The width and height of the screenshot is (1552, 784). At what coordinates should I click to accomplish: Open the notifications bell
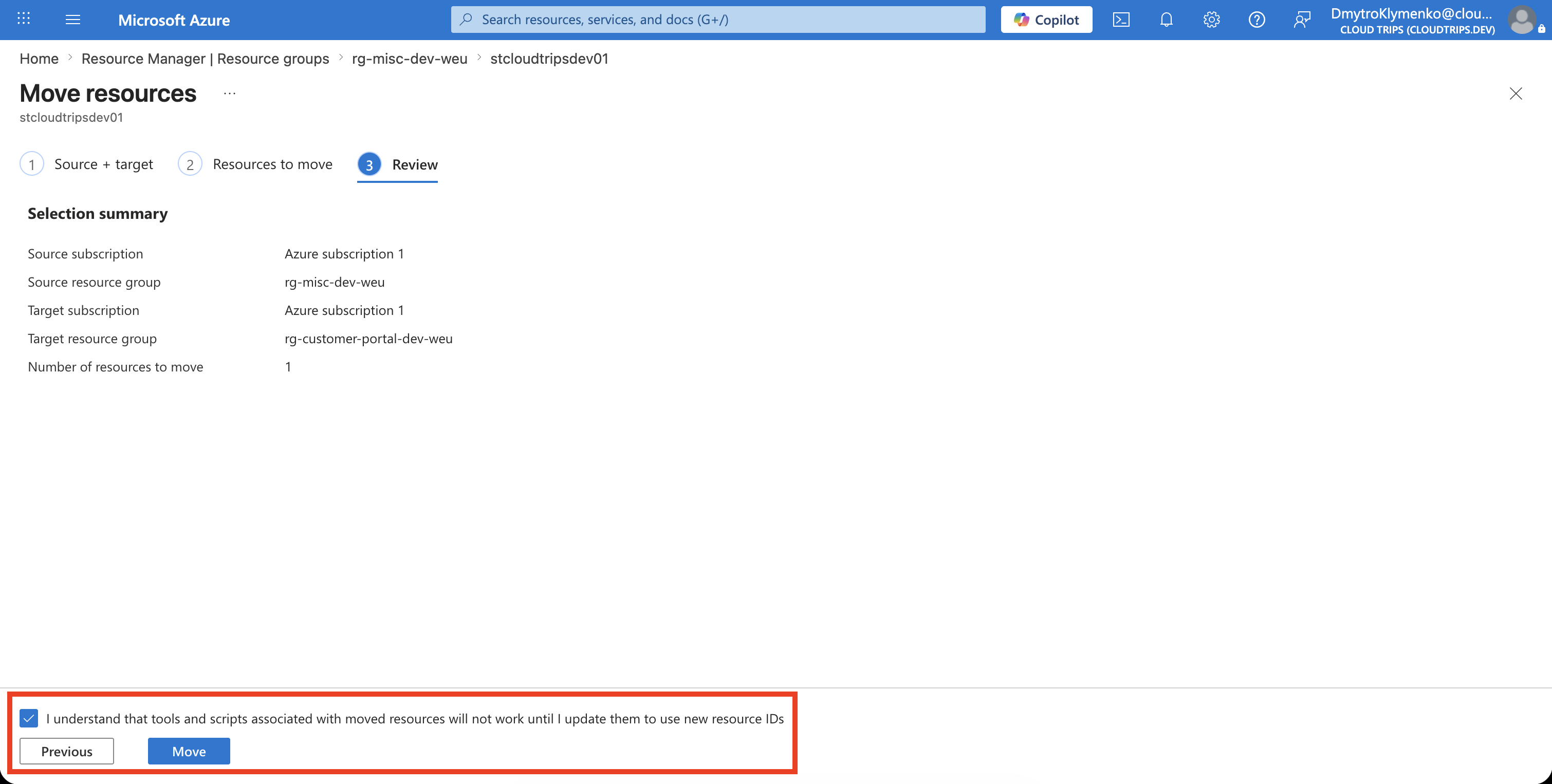click(x=1166, y=20)
